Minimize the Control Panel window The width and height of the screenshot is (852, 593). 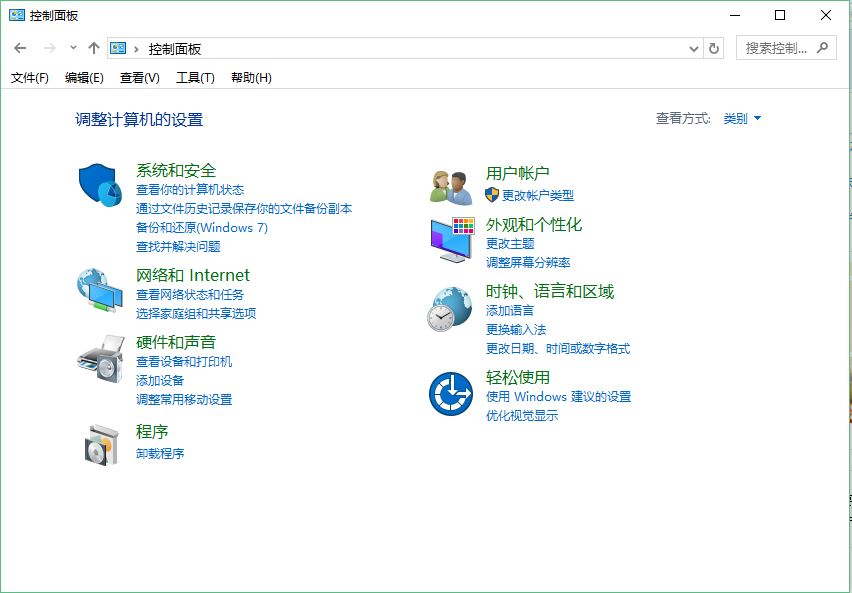[735, 15]
